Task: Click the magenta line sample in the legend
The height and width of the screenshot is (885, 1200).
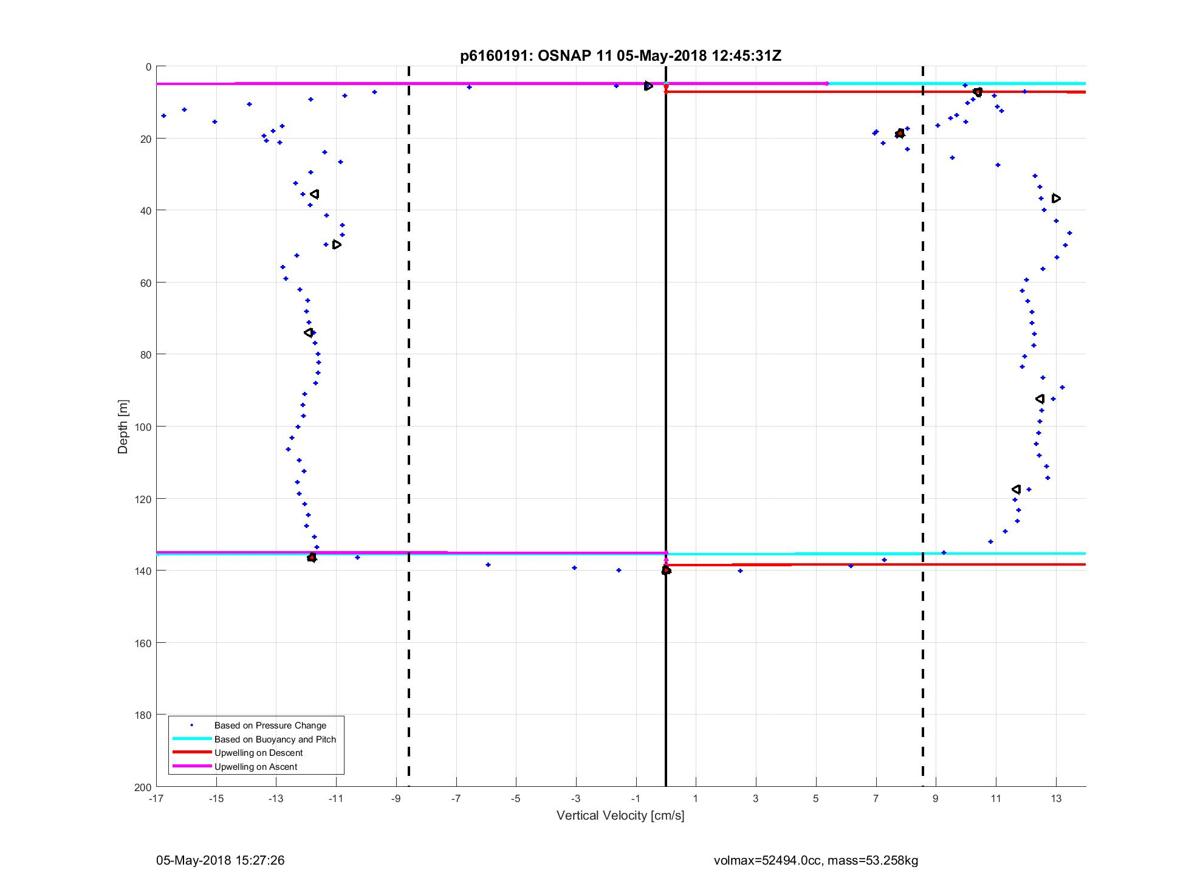Action: [191, 767]
